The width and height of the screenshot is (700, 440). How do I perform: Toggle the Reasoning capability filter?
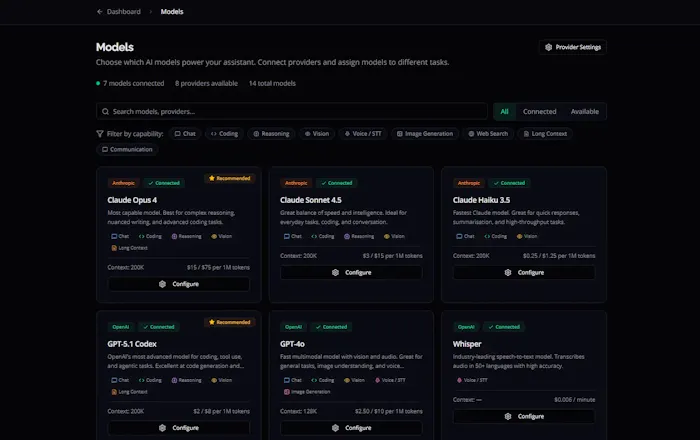coord(271,134)
